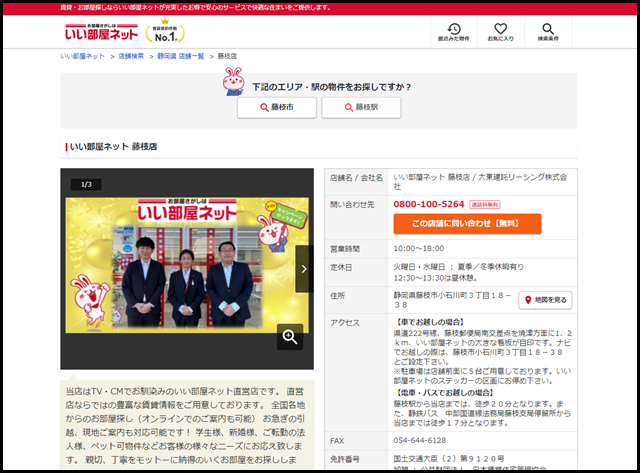This screenshot has height=473, width=640.
Task: Open map via 地図を見る button
Action: click(545, 300)
